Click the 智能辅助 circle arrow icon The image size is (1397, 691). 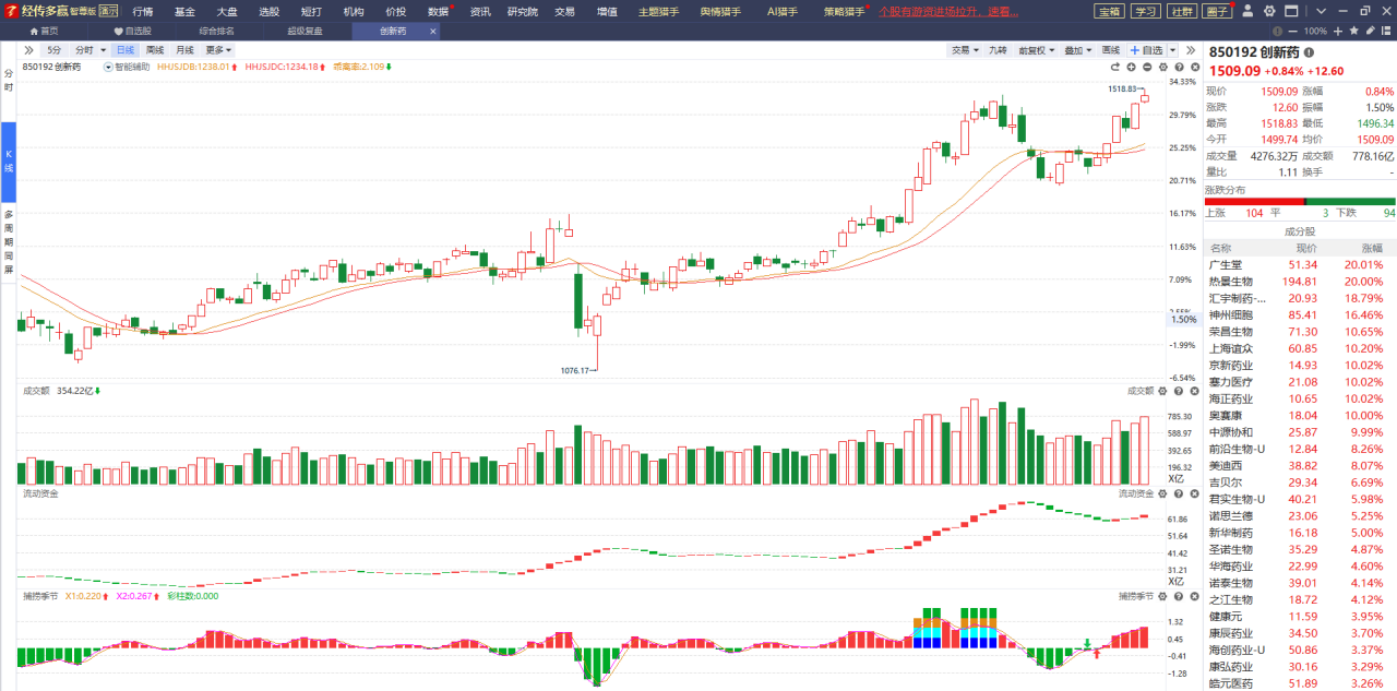click(107, 67)
